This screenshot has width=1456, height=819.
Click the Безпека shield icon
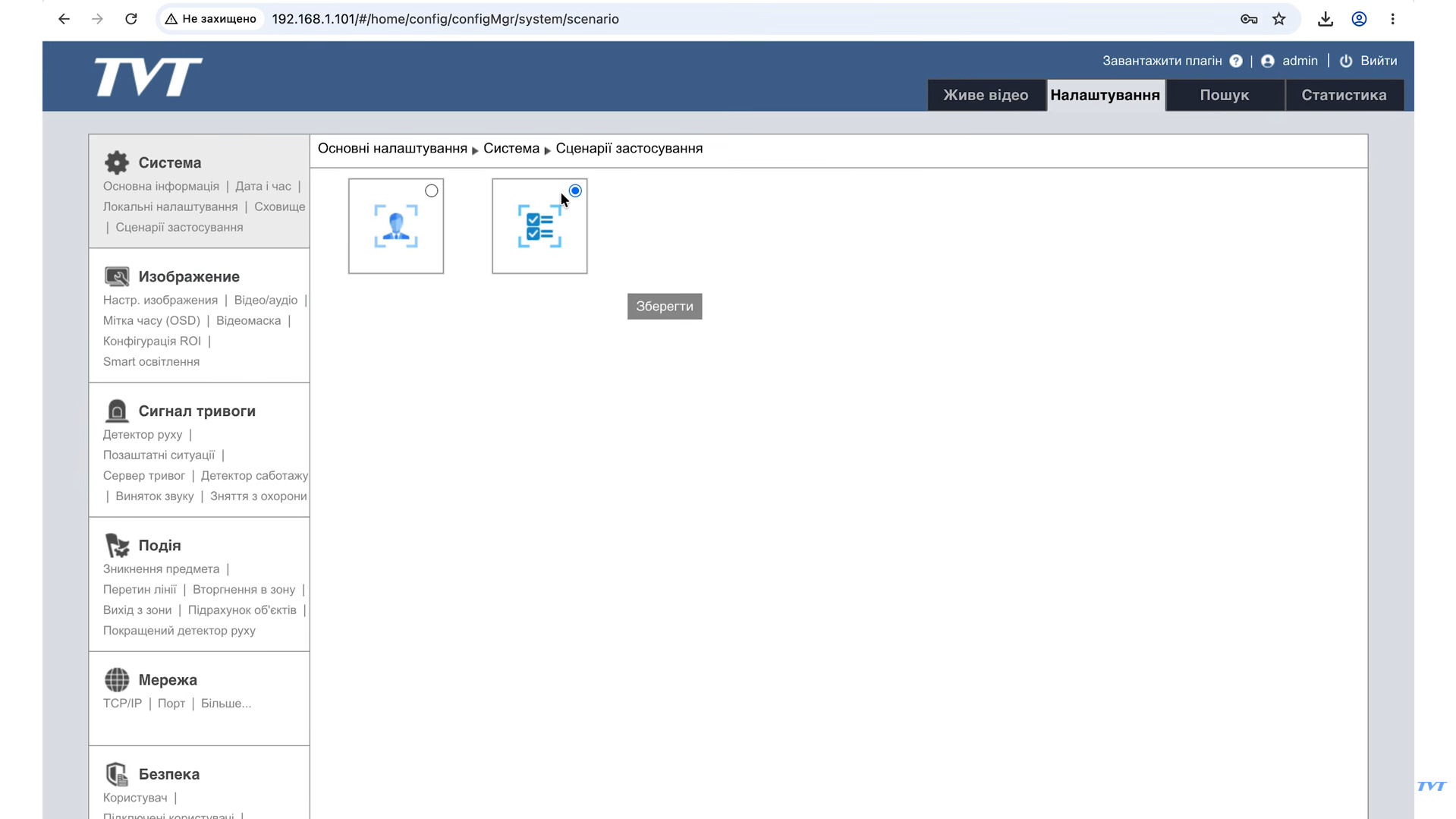point(117,773)
